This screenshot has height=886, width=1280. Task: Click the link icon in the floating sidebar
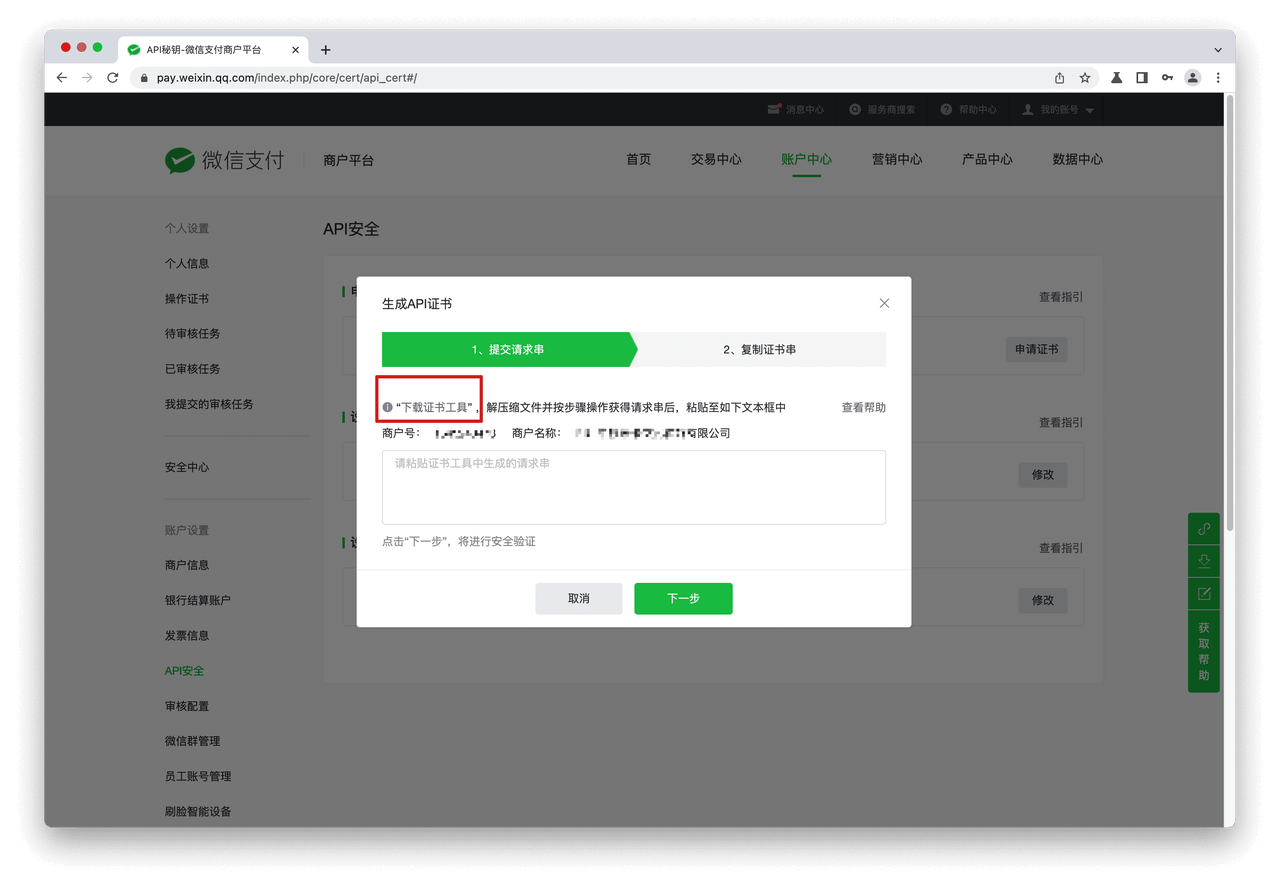(1203, 528)
